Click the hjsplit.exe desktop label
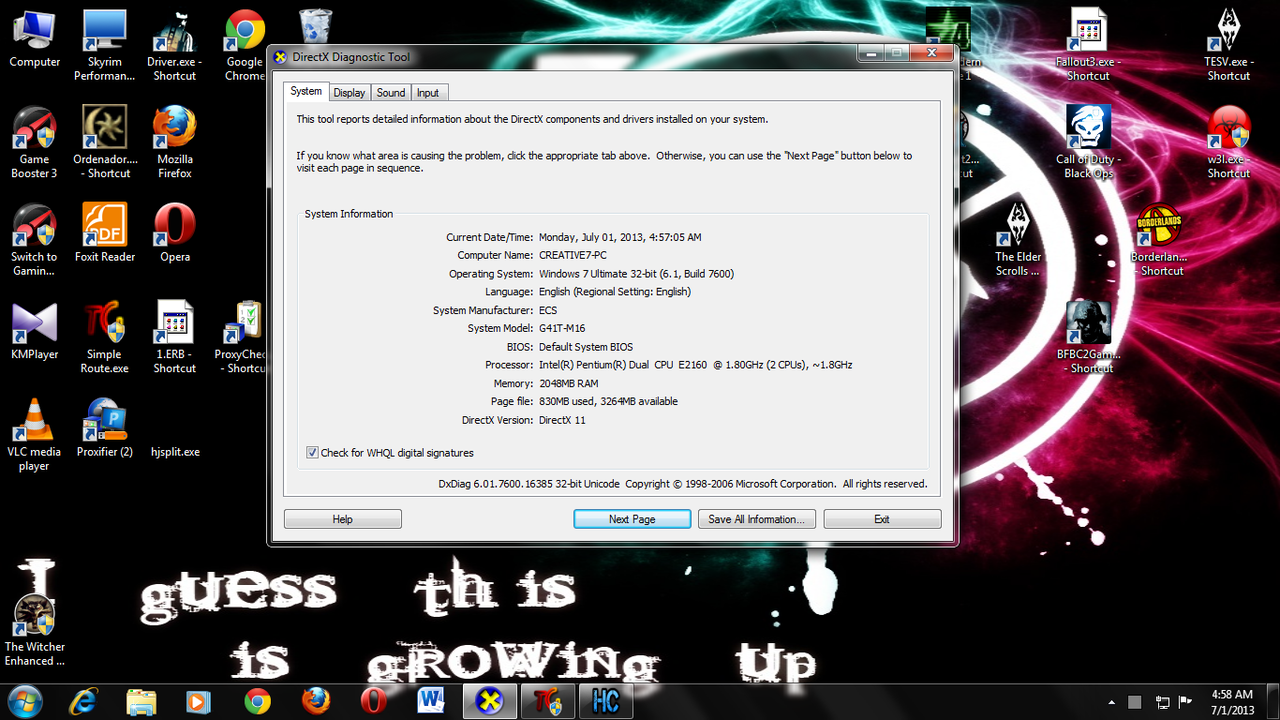The image size is (1280, 720). [x=175, y=452]
